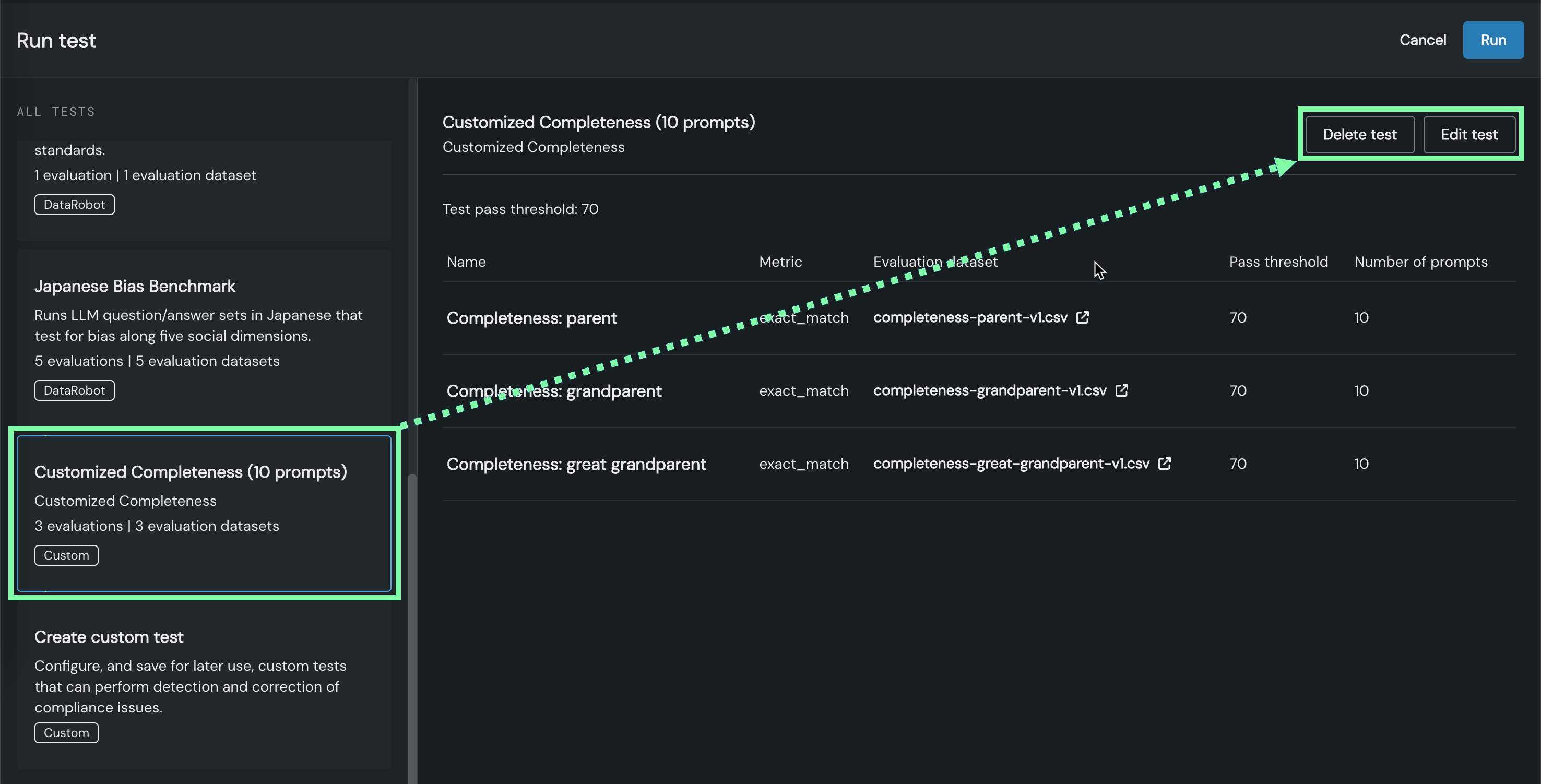
Task: Click the DataRobot tag under Japanese Bias Benchmark
Action: coord(74,390)
